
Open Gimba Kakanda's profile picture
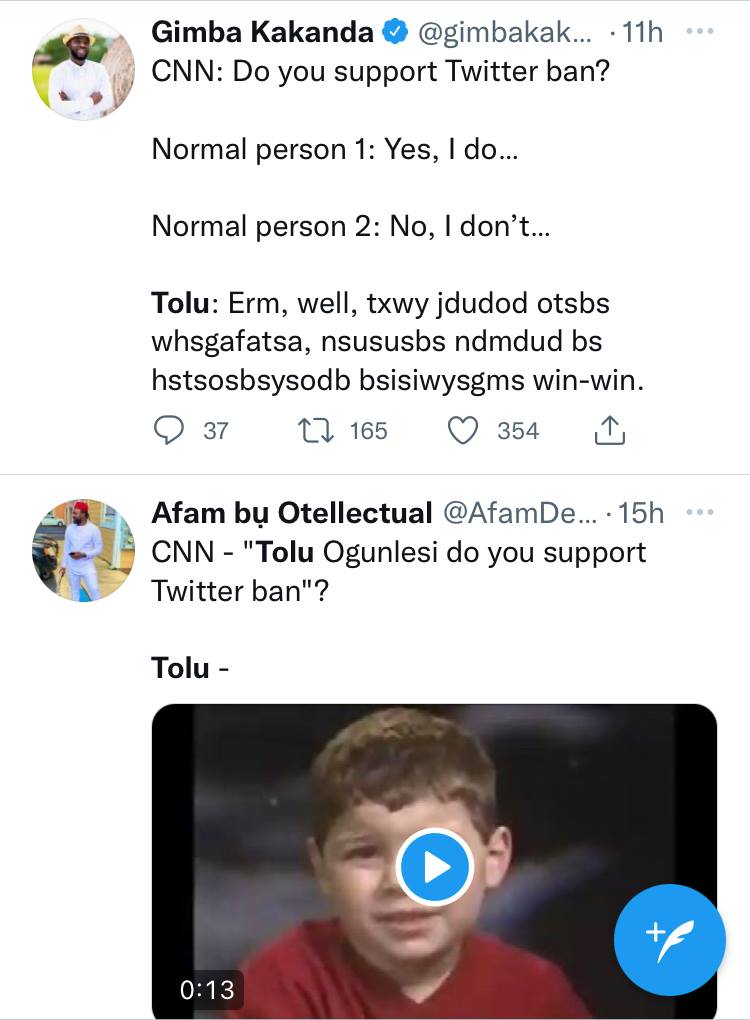point(84,68)
